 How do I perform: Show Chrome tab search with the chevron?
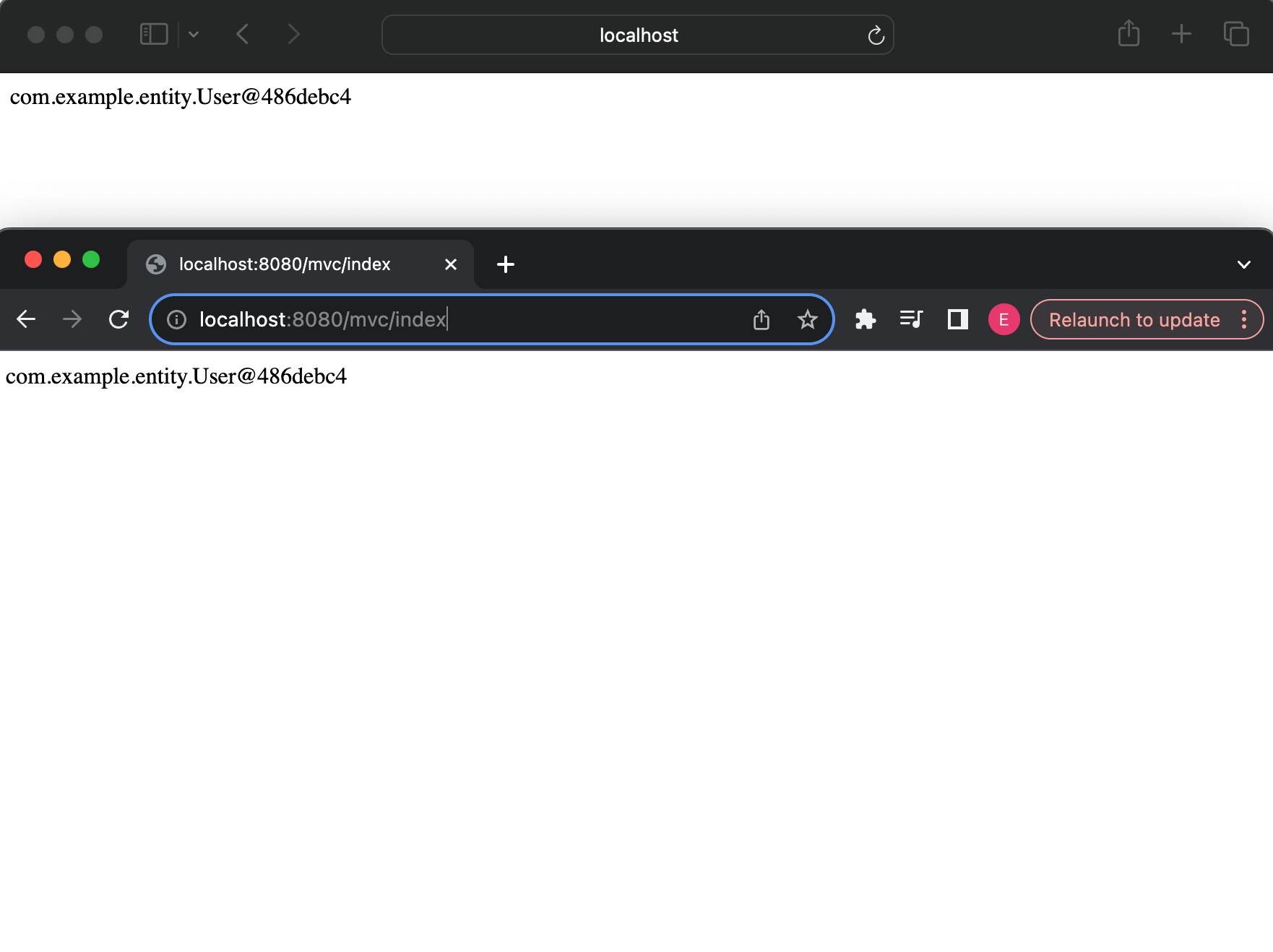pyautogui.click(x=1243, y=264)
